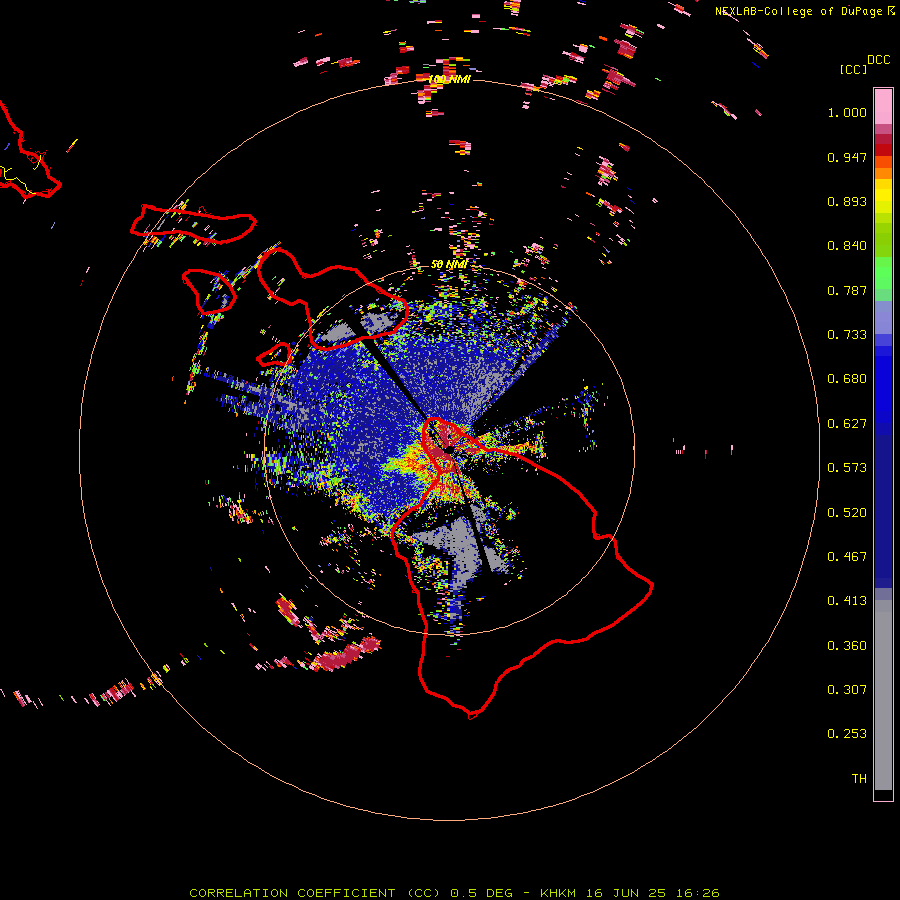Click the 0.733 color scale label
The image size is (900, 900).
(x=847, y=335)
